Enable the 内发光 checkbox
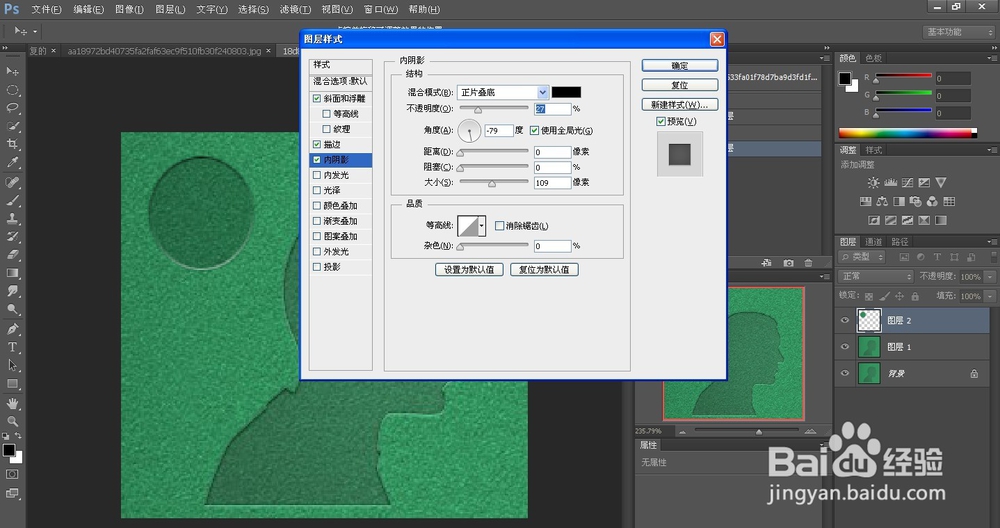Viewport: 1000px width, 528px height. [317, 175]
